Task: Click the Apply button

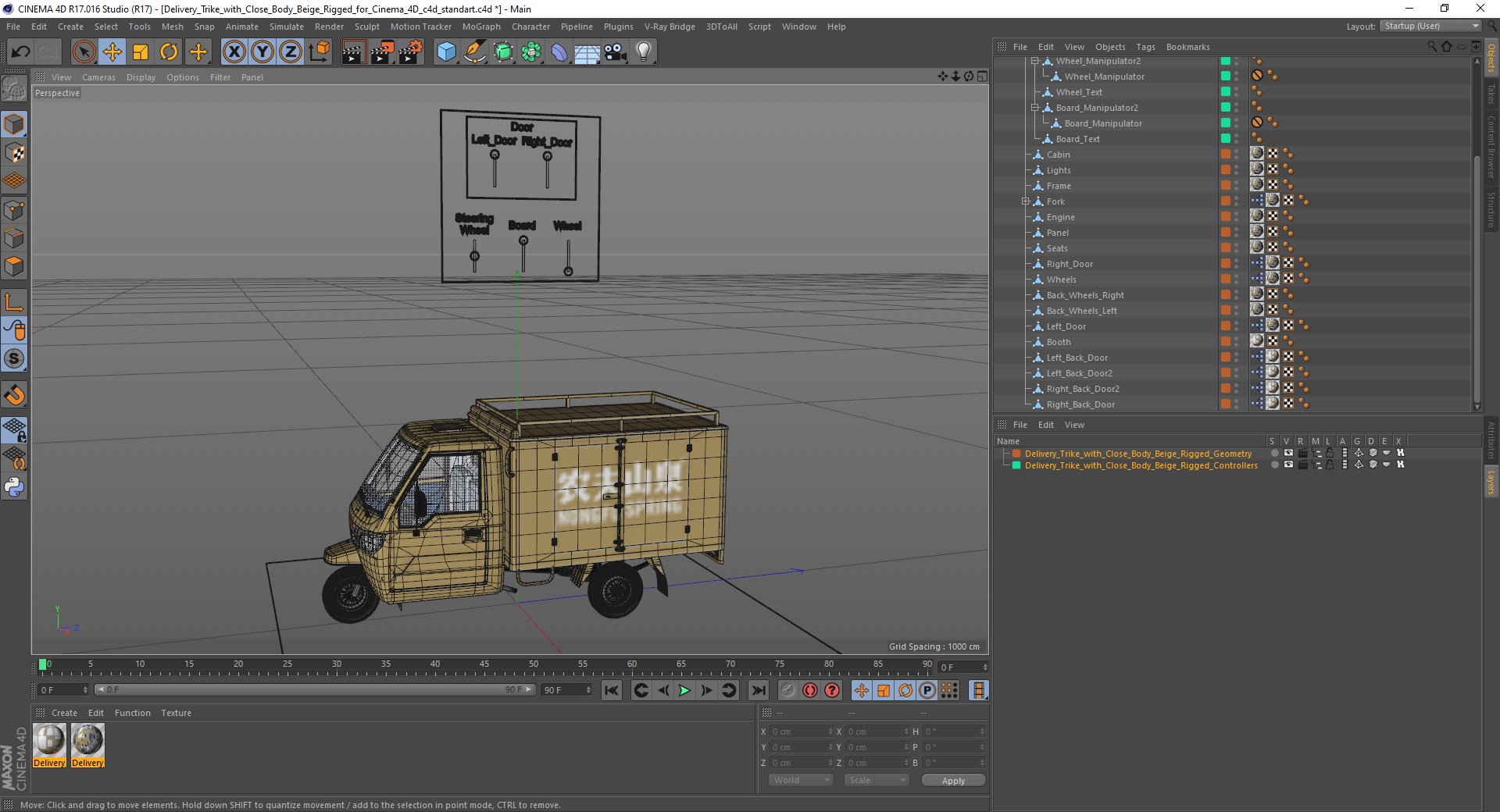Action: coord(953,781)
